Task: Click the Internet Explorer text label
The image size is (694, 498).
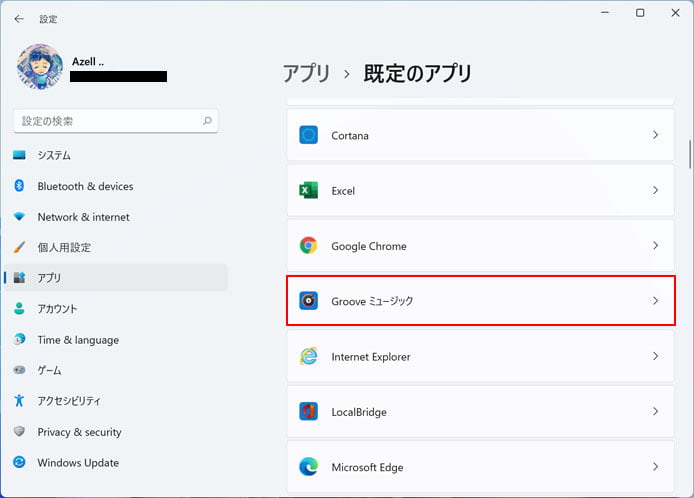Action: coord(371,357)
